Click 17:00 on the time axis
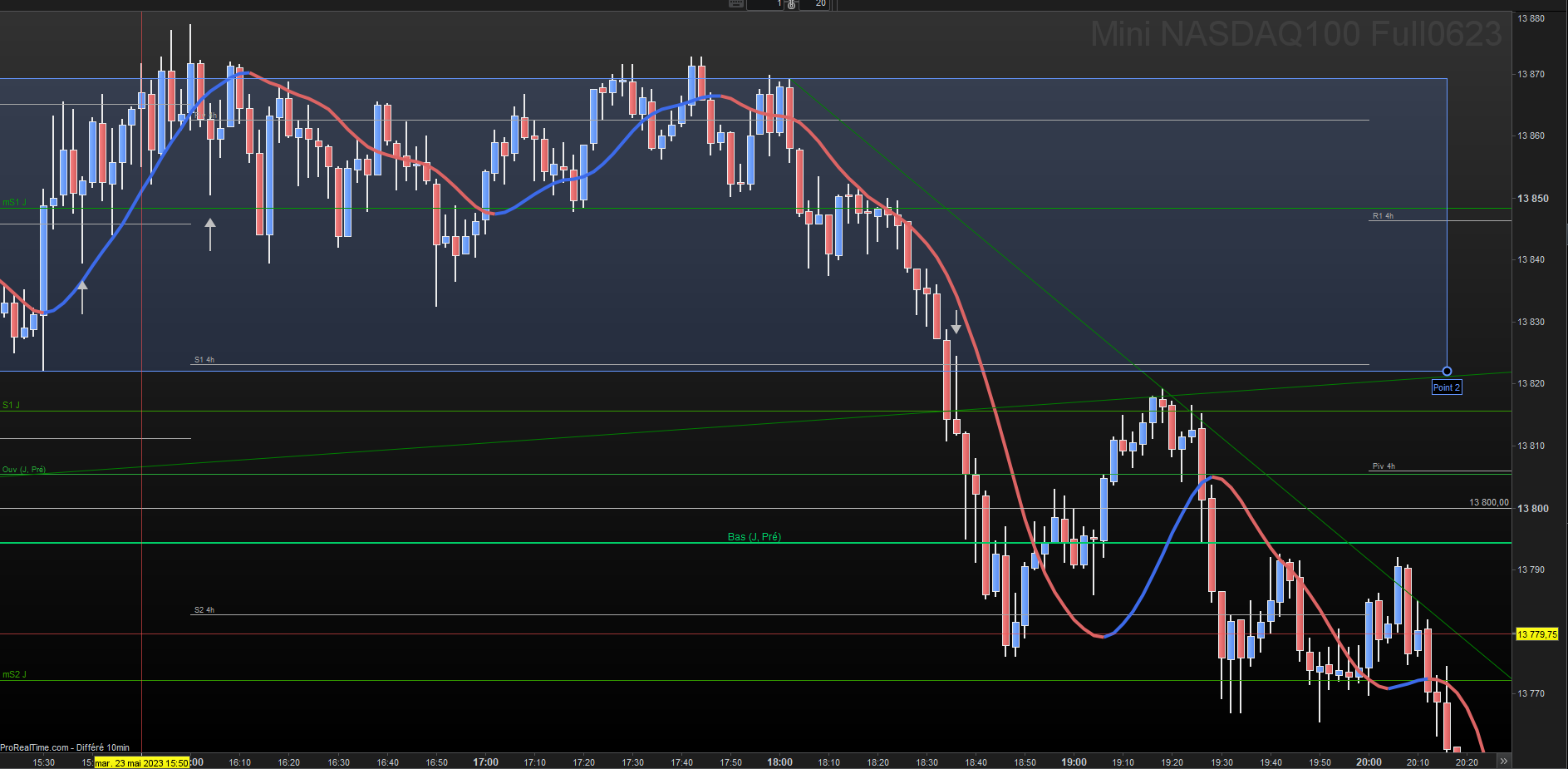 pyautogui.click(x=486, y=762)
